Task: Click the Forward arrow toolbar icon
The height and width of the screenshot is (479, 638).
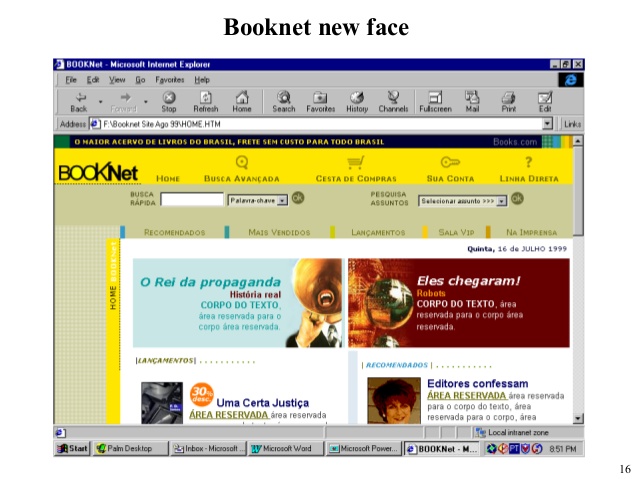Action: 125,97
